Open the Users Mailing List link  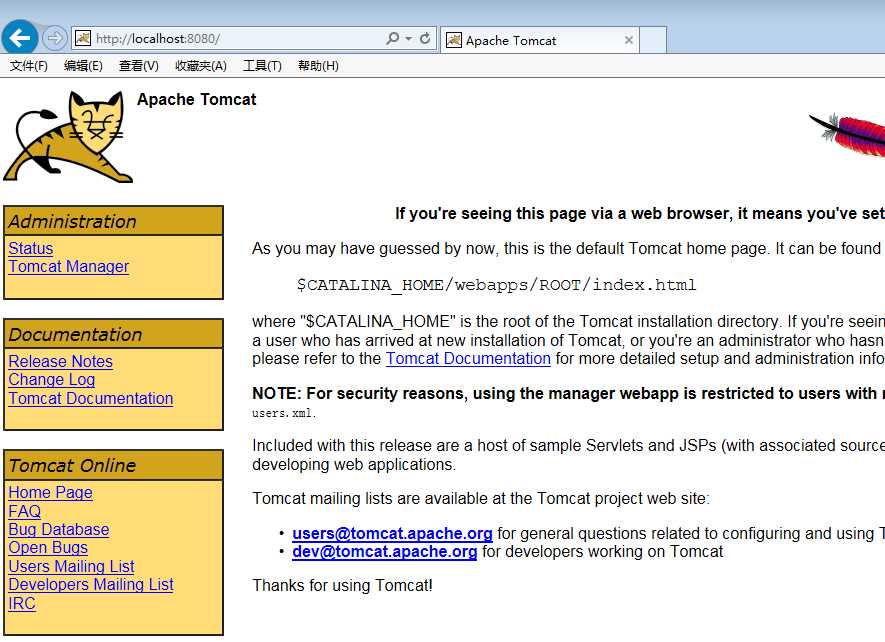point(72,566)
